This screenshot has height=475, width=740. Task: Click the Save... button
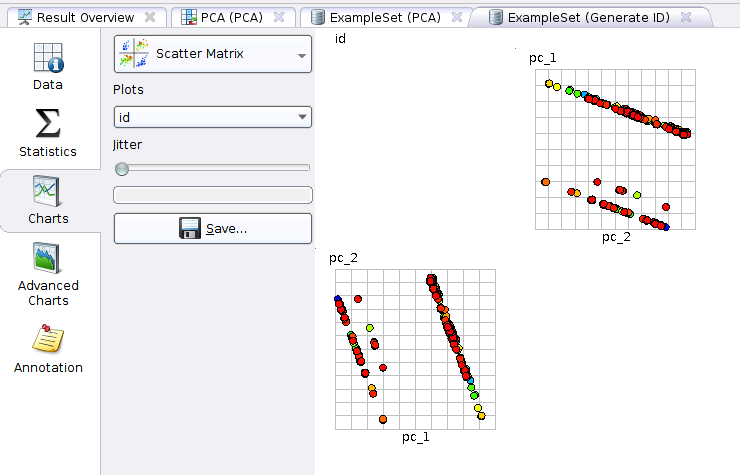(213, 229)
